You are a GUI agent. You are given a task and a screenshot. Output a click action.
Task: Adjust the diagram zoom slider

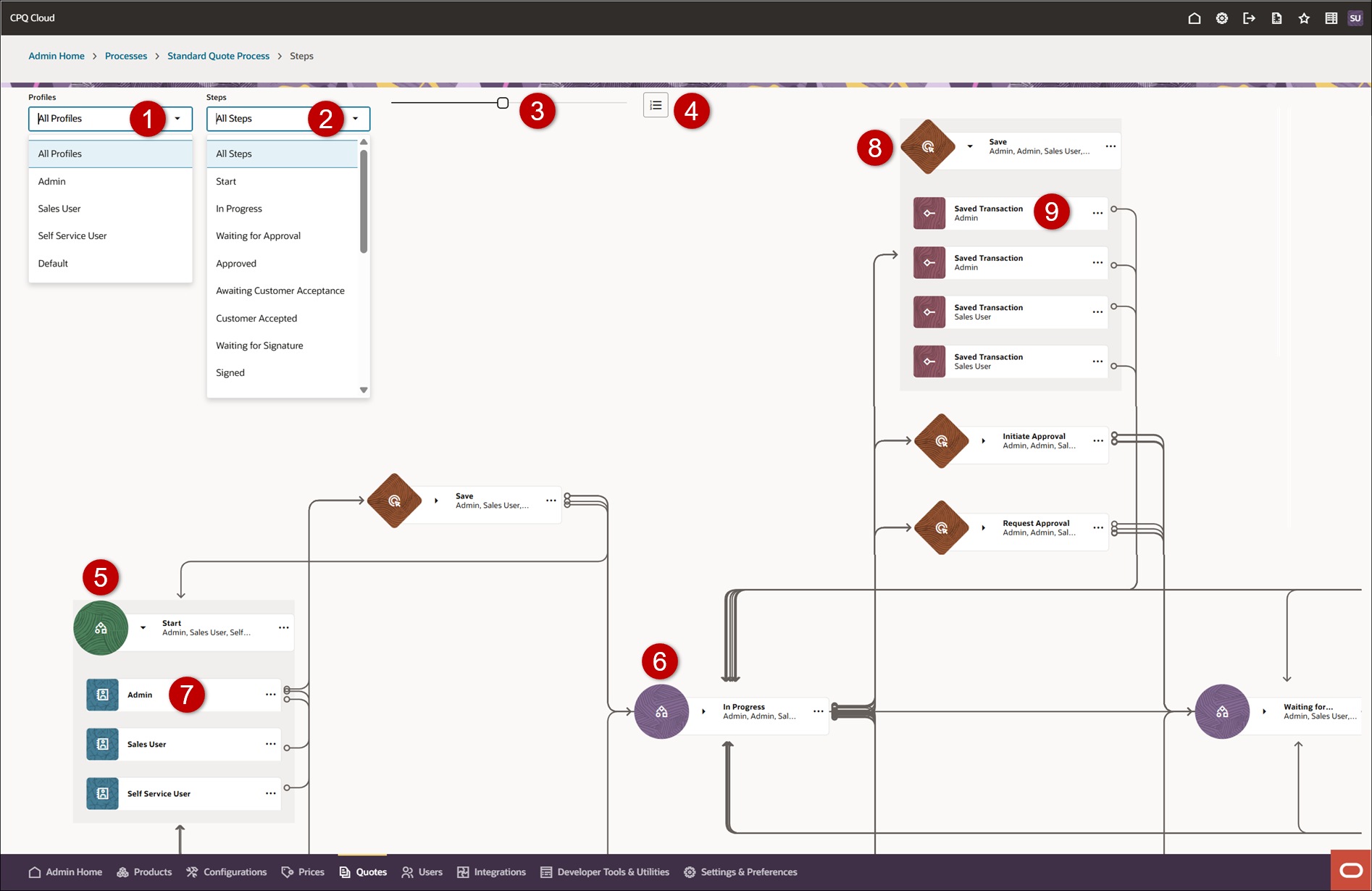[503, 102]
